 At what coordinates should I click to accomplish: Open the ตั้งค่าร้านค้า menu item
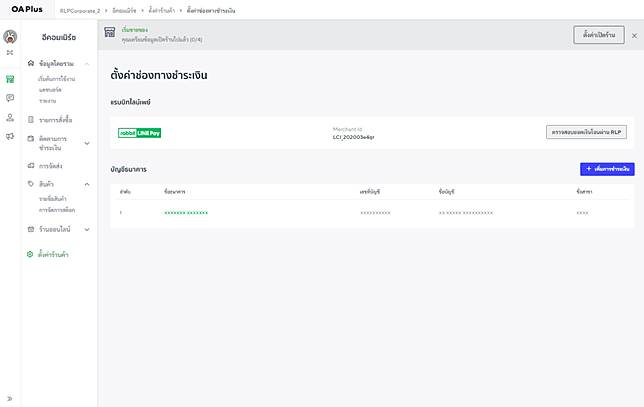coord(53,255)
